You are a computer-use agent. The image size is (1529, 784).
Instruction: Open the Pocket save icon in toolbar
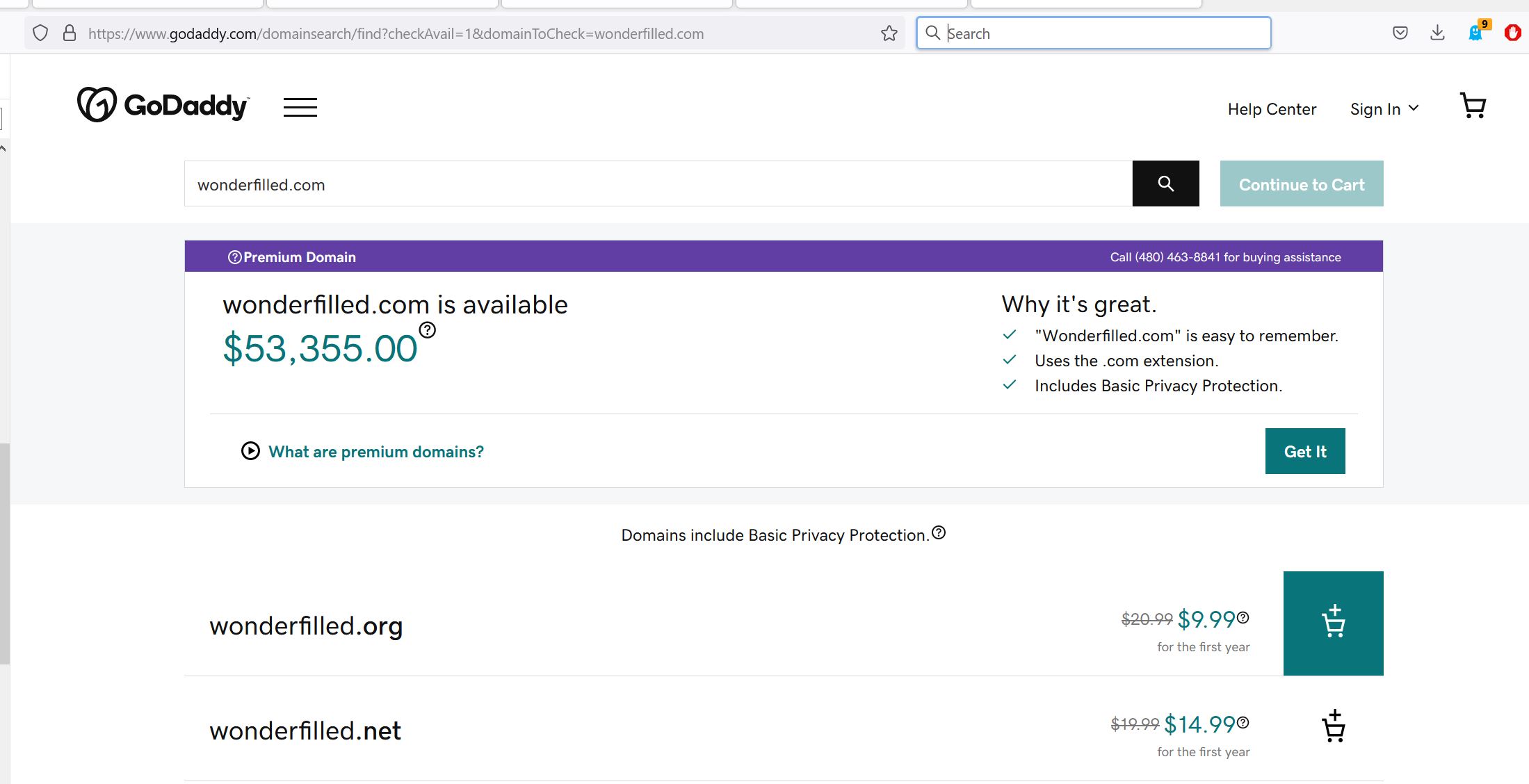click(x=1400, y=33)
